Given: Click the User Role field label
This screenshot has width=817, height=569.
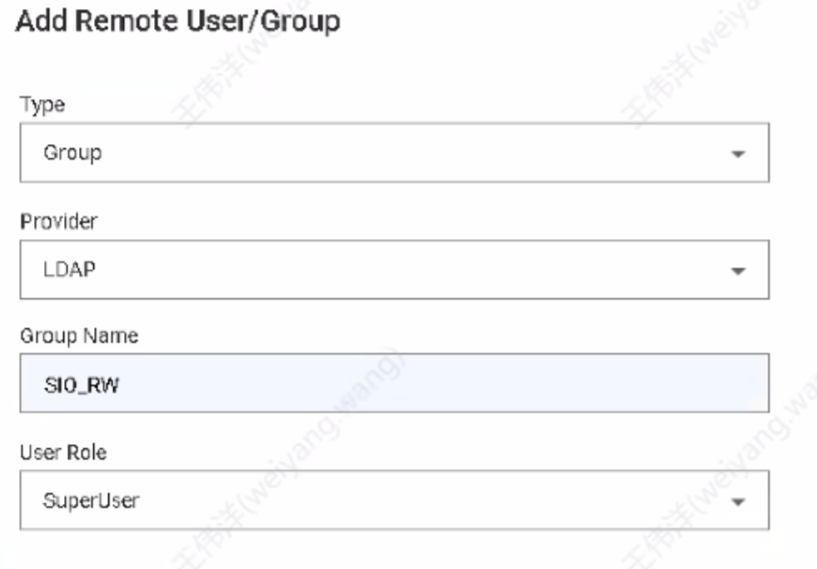Looking at the screenshot, I should (x=63, y=453).
